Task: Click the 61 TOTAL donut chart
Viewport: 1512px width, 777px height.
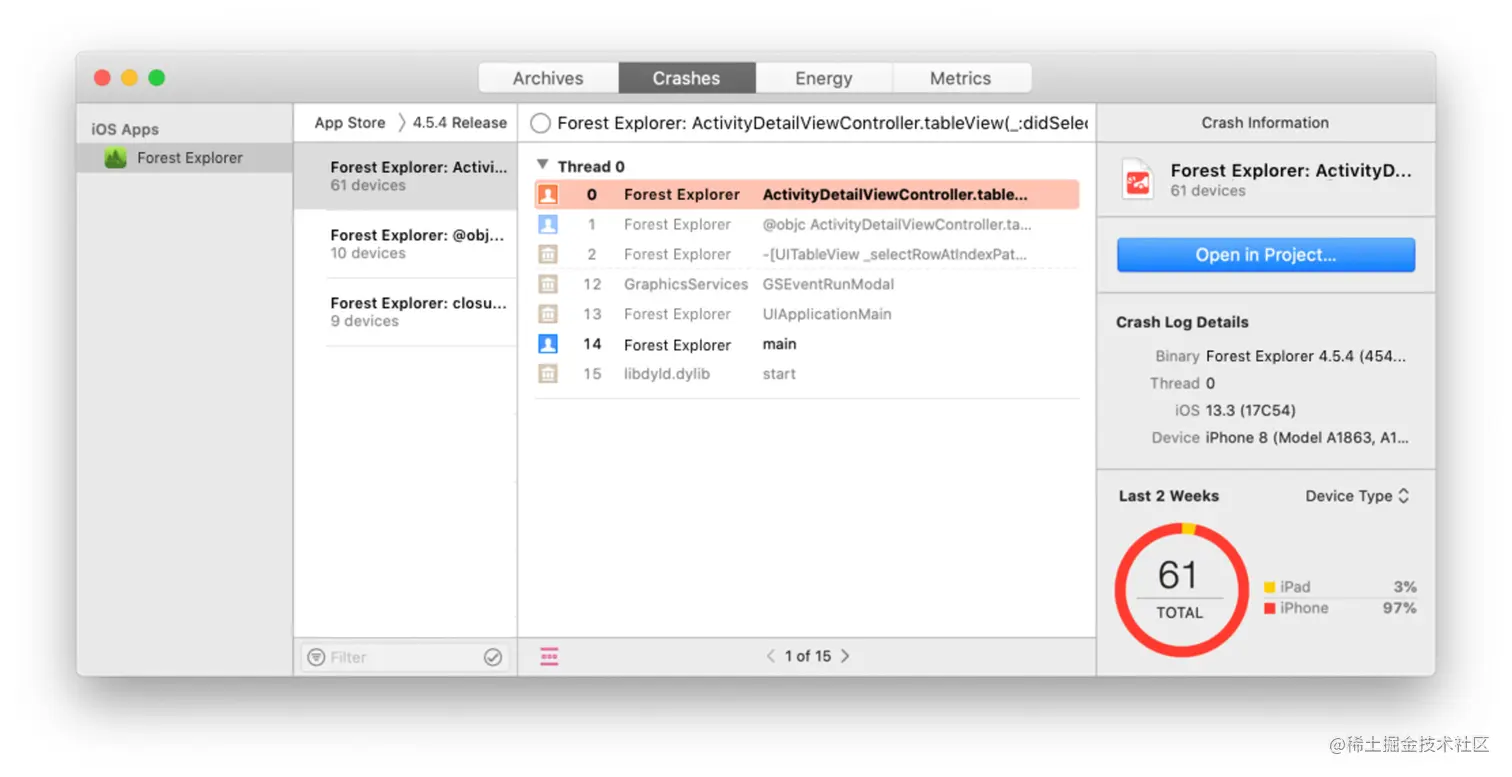Action: (x=1181, y=589)
